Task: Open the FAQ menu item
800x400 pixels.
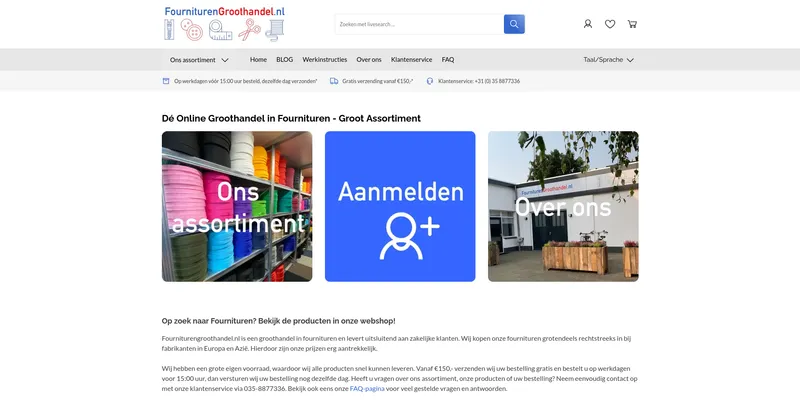Action: click(x=448, y=60)
